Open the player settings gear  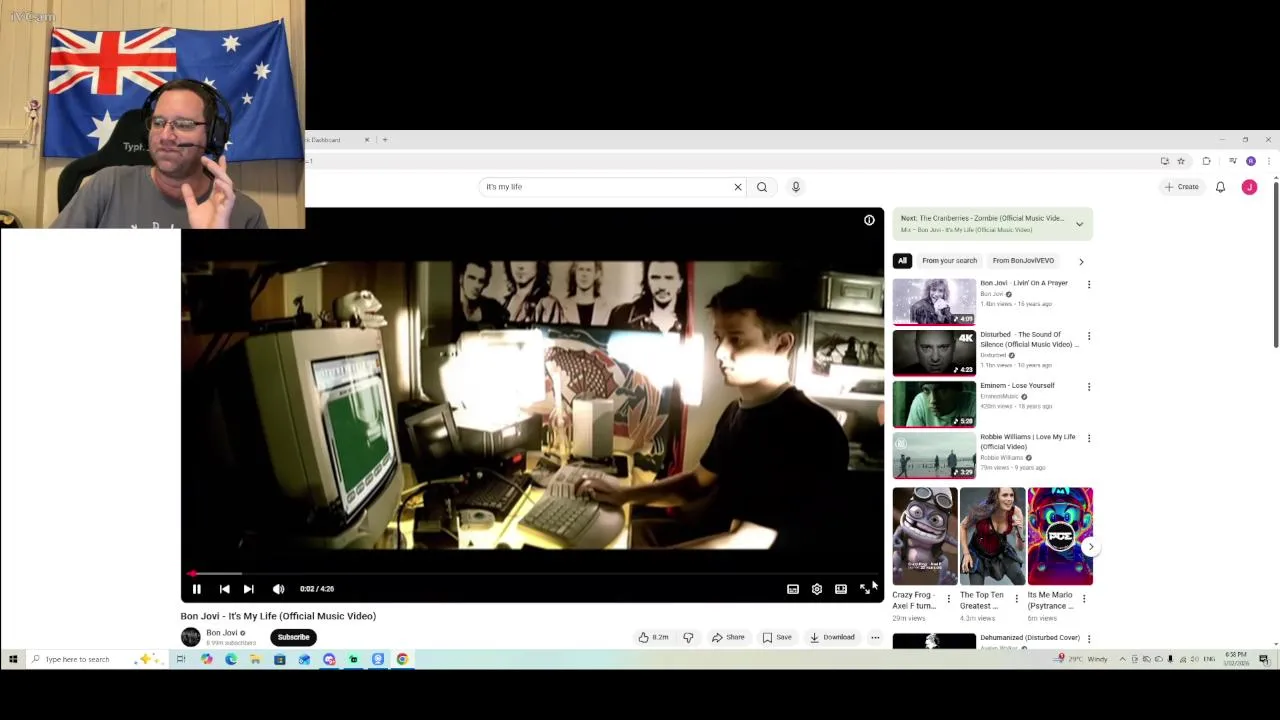(817, 589)
